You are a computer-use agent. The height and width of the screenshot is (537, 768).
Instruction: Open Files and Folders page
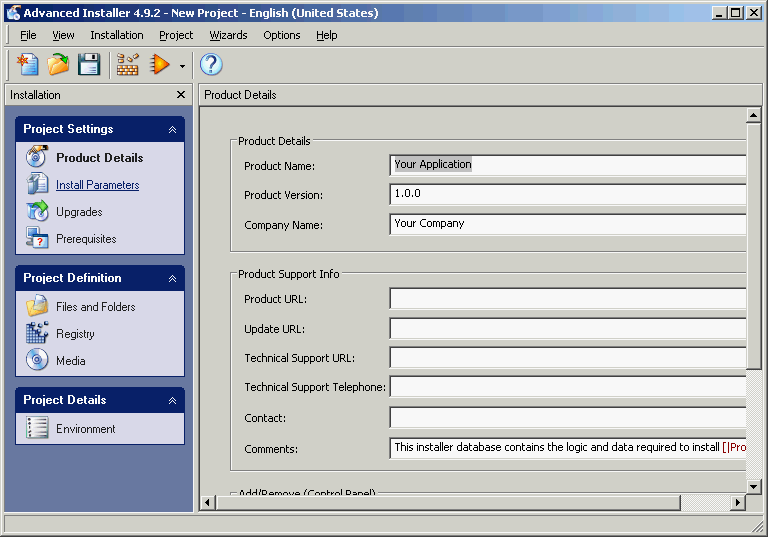click(x=96, y=307)
